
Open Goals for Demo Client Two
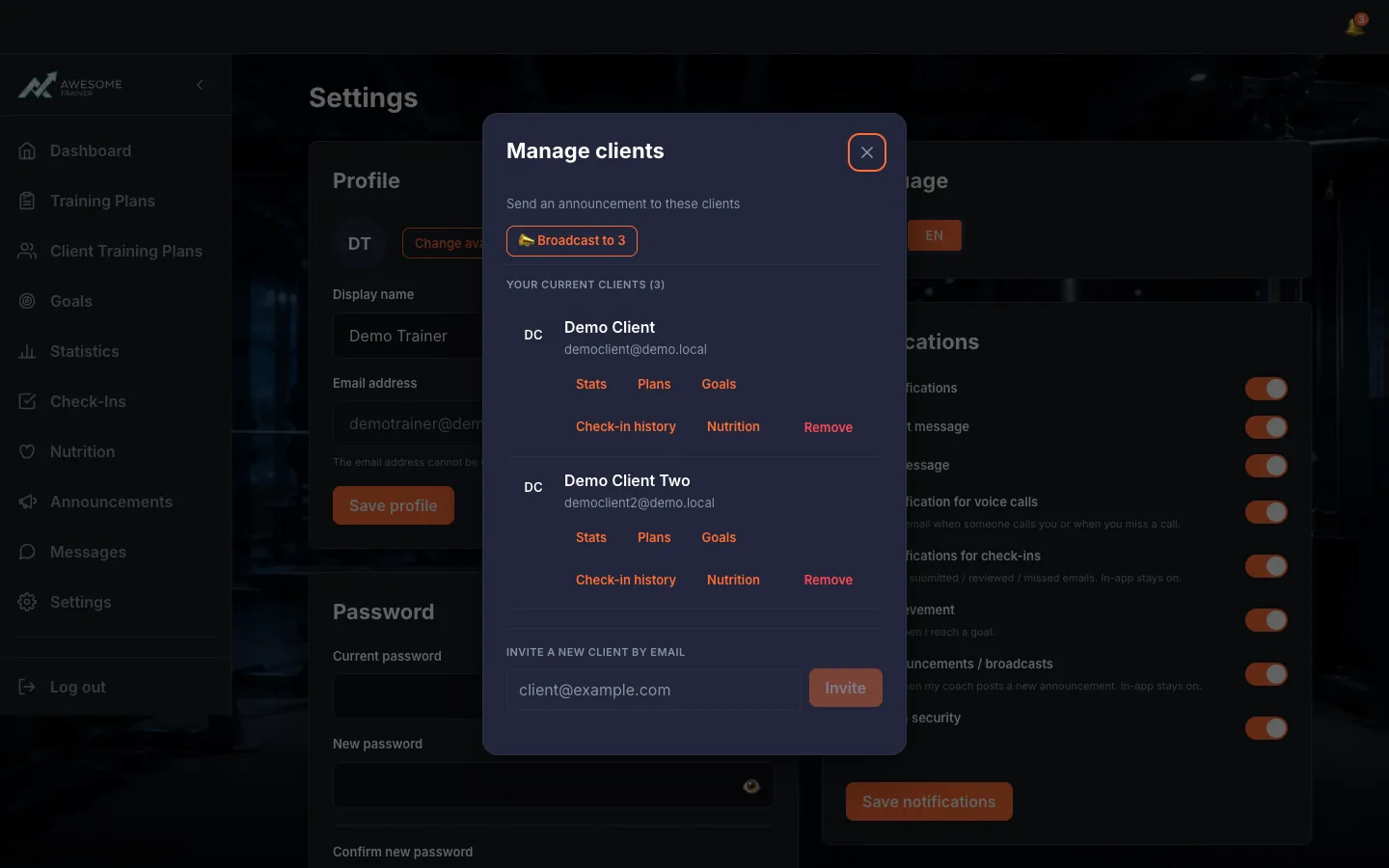719,537
